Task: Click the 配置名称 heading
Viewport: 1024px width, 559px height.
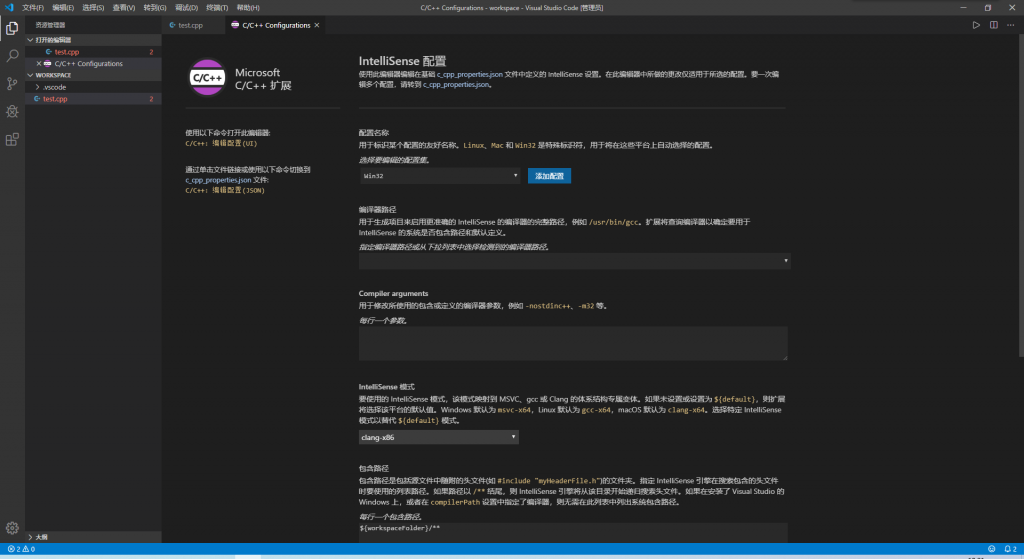Action: click(374, 133)
